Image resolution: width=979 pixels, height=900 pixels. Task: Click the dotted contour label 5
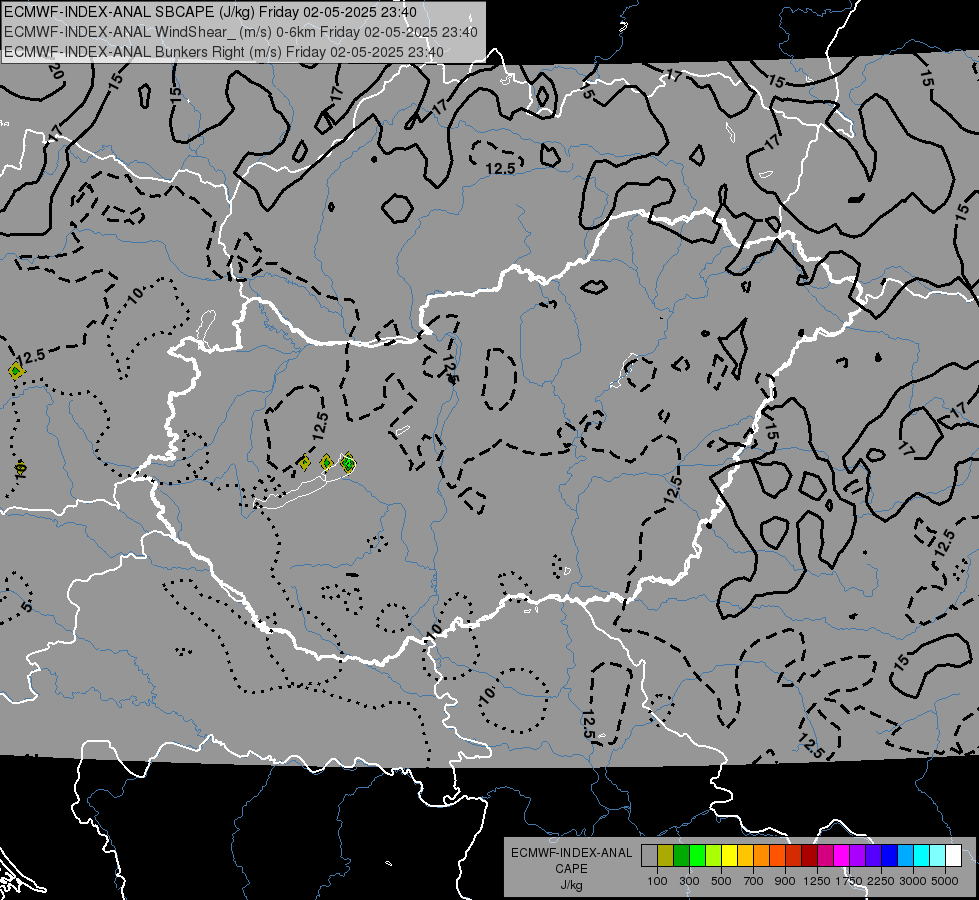(x=26, y=606)
